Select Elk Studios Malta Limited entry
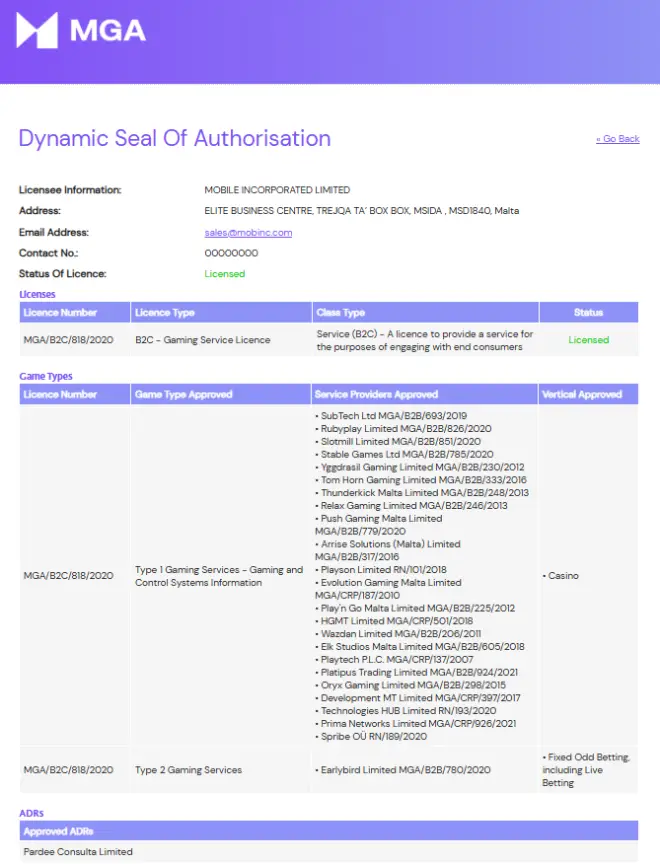660x864 pixels. tap(420, 647)
